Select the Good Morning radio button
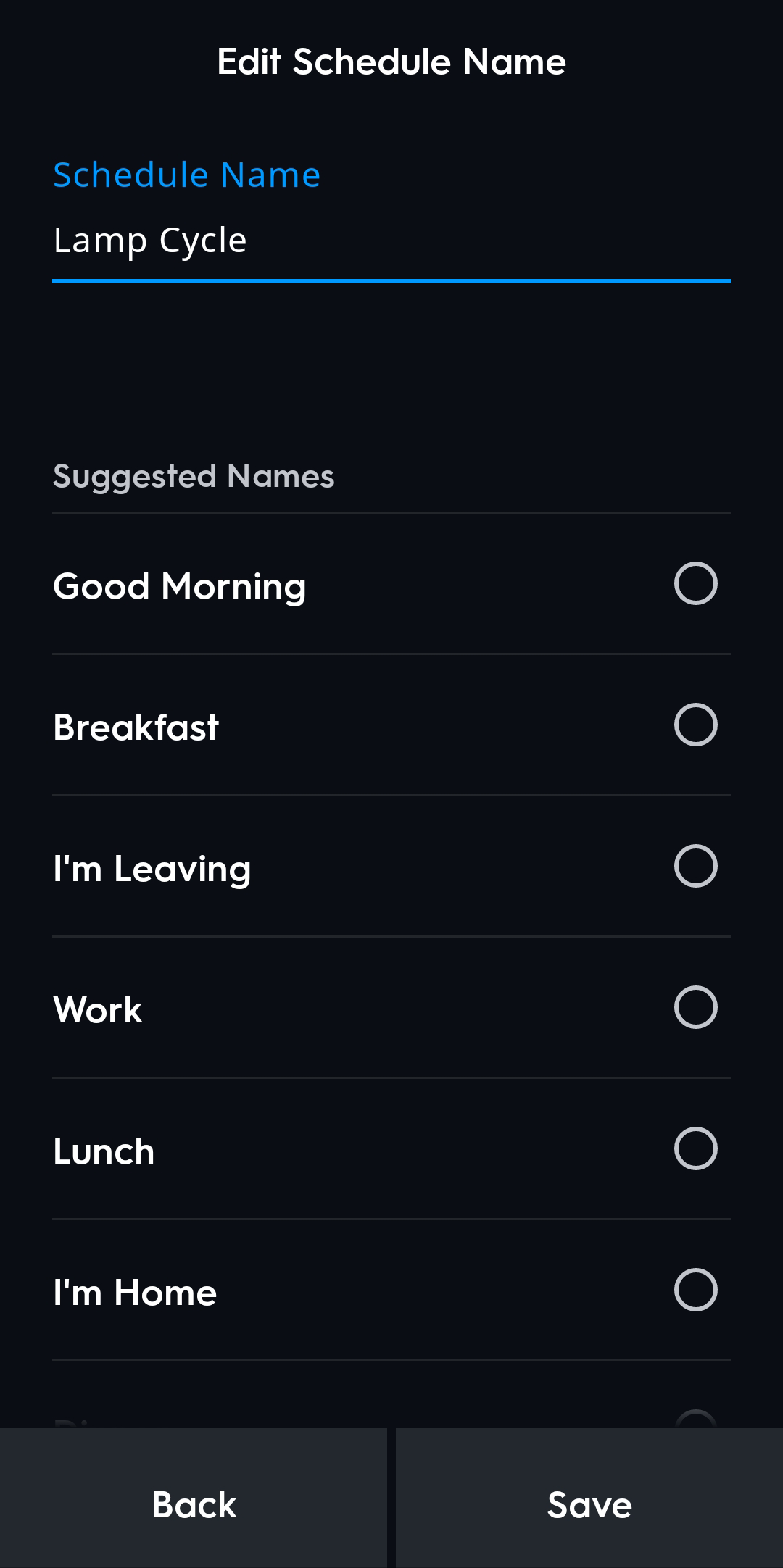Screen dimensions: 783x1568 (695, 583)
